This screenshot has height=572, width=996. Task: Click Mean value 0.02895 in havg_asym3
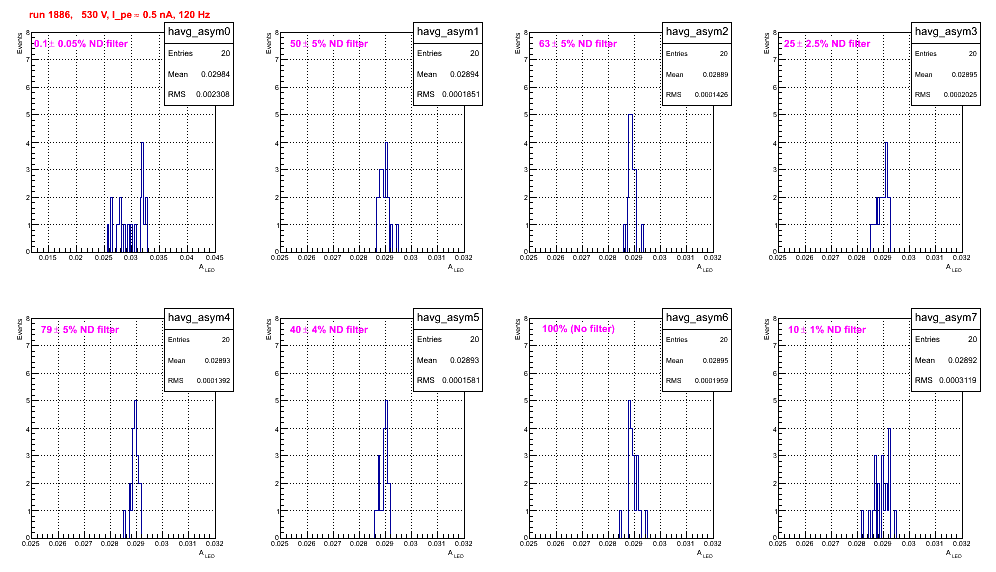pos(964,74)
